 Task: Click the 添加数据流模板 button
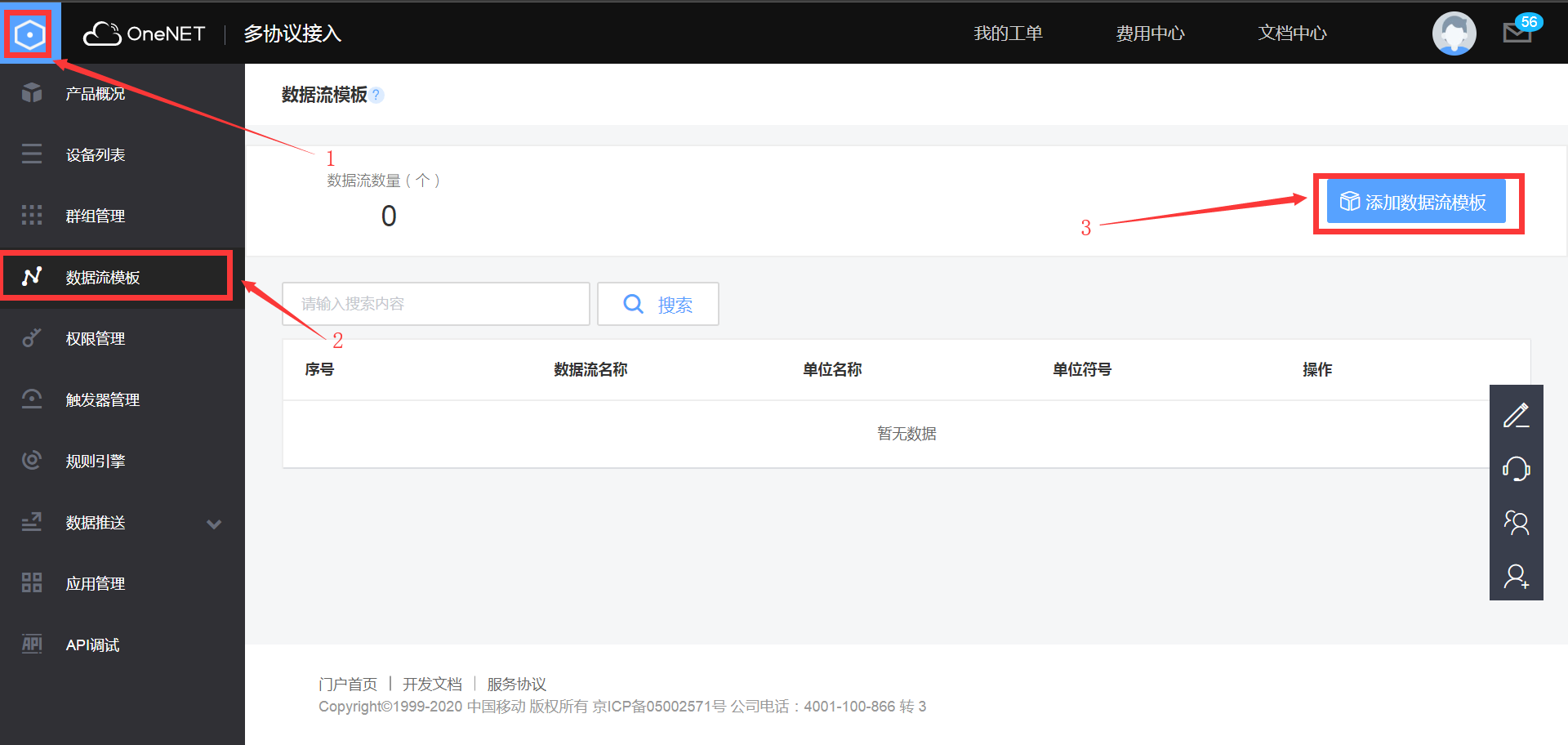pyautogui.click(x=1416, y=202)
